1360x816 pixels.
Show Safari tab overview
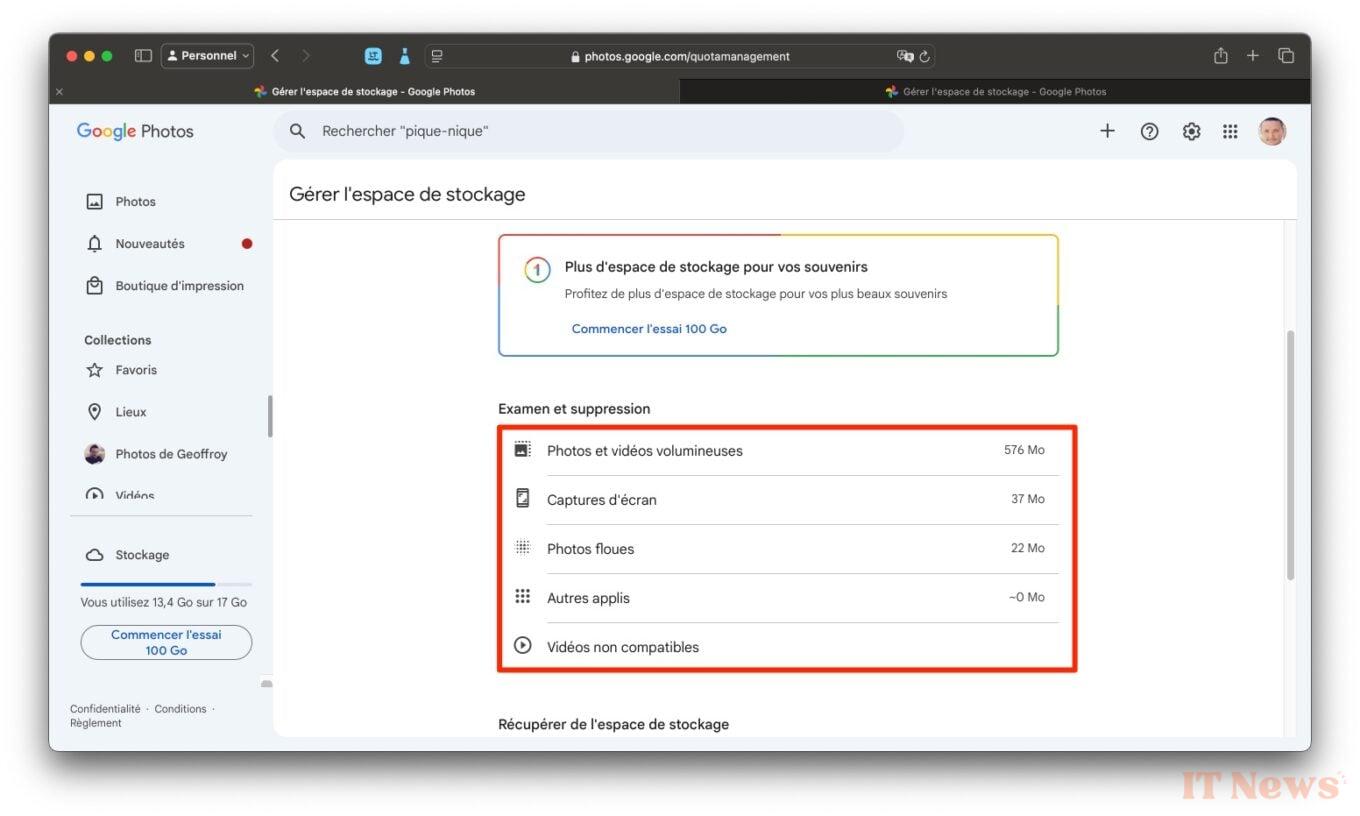click(1286, 56)
